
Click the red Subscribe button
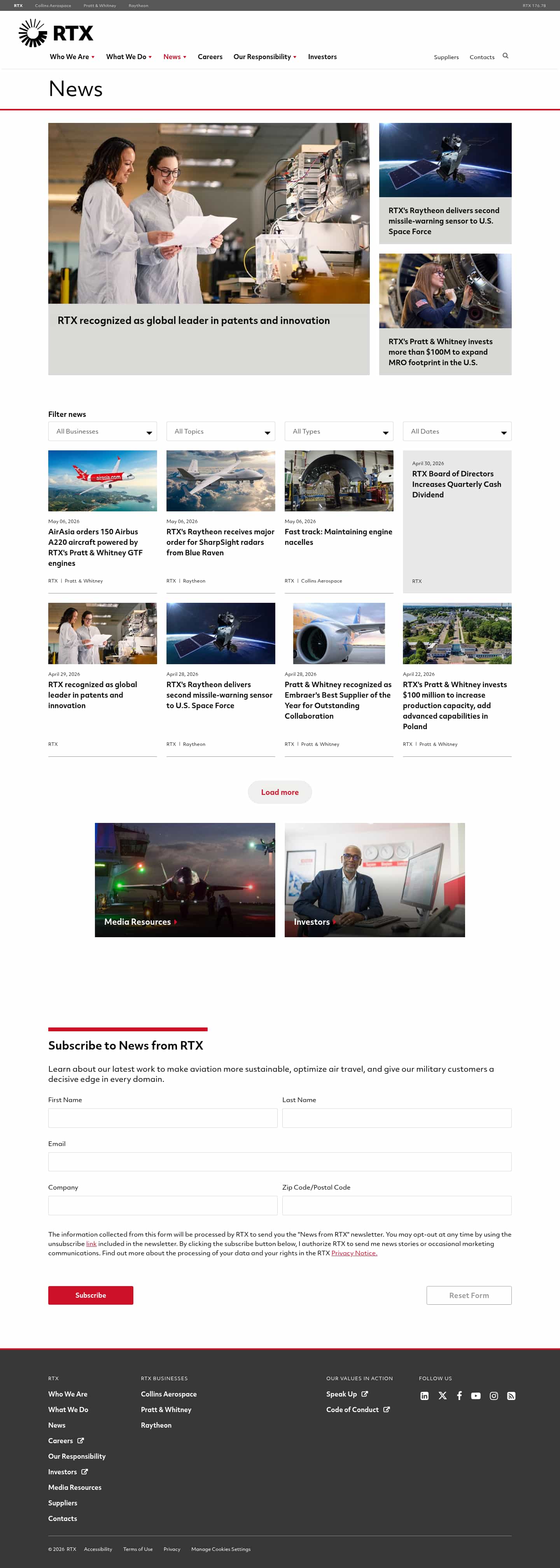tap(91, 1295)
